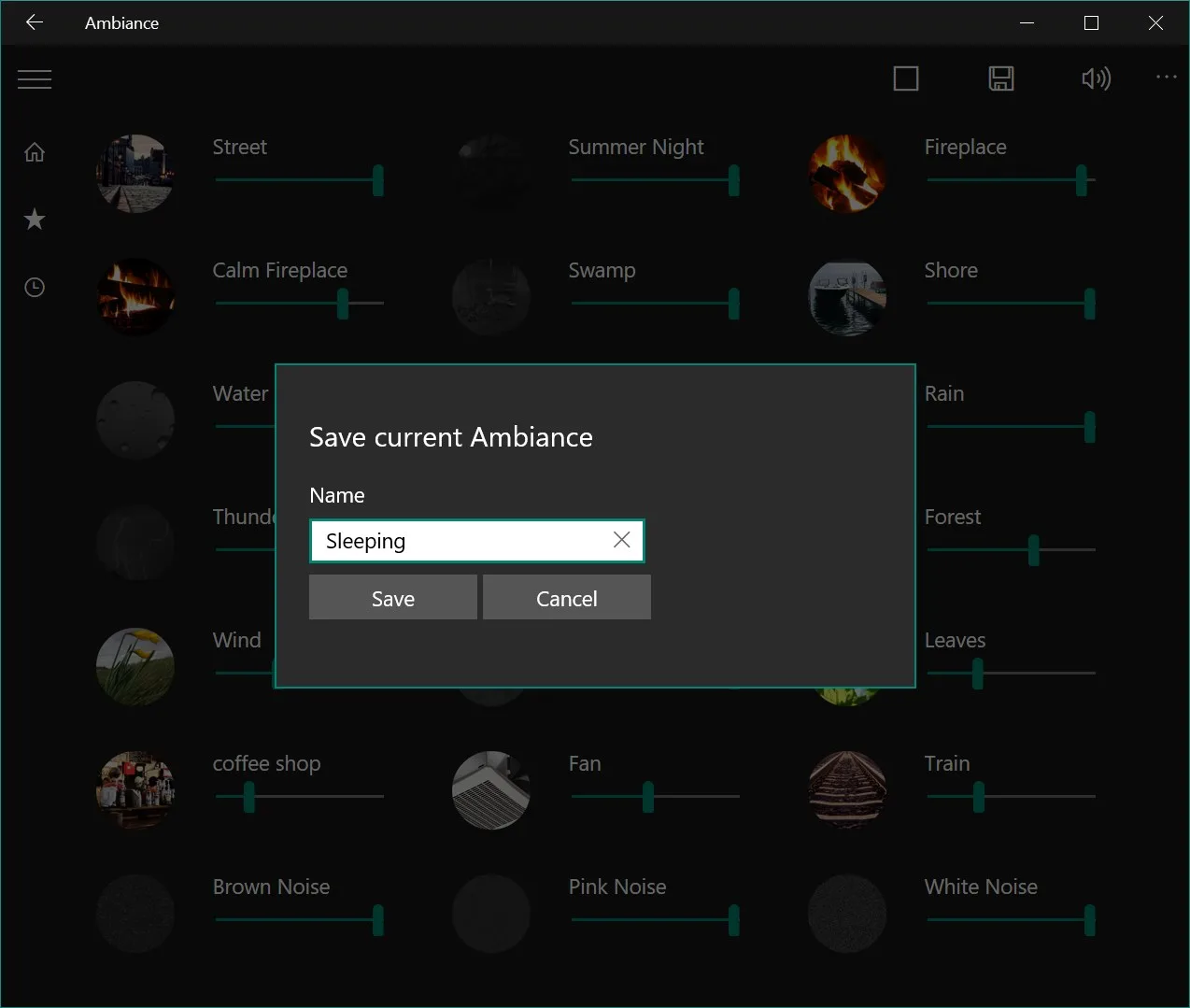Screen dimensions: 1190x1008
Task: Toggle the Shore sound thumbnail
Action: [847, 297]
